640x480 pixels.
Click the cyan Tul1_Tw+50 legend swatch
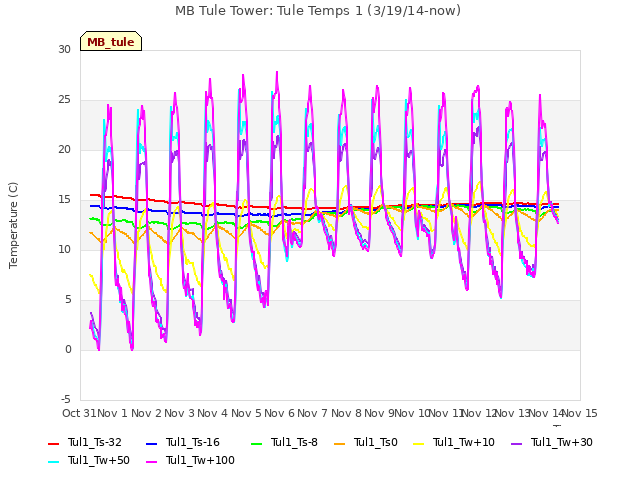54,461
